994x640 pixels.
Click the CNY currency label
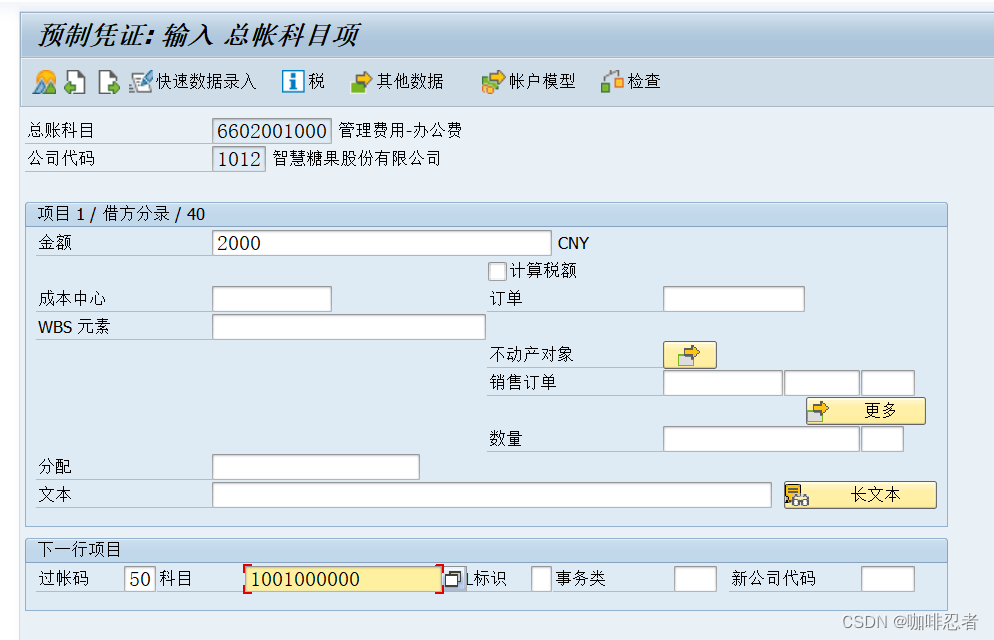573,243
